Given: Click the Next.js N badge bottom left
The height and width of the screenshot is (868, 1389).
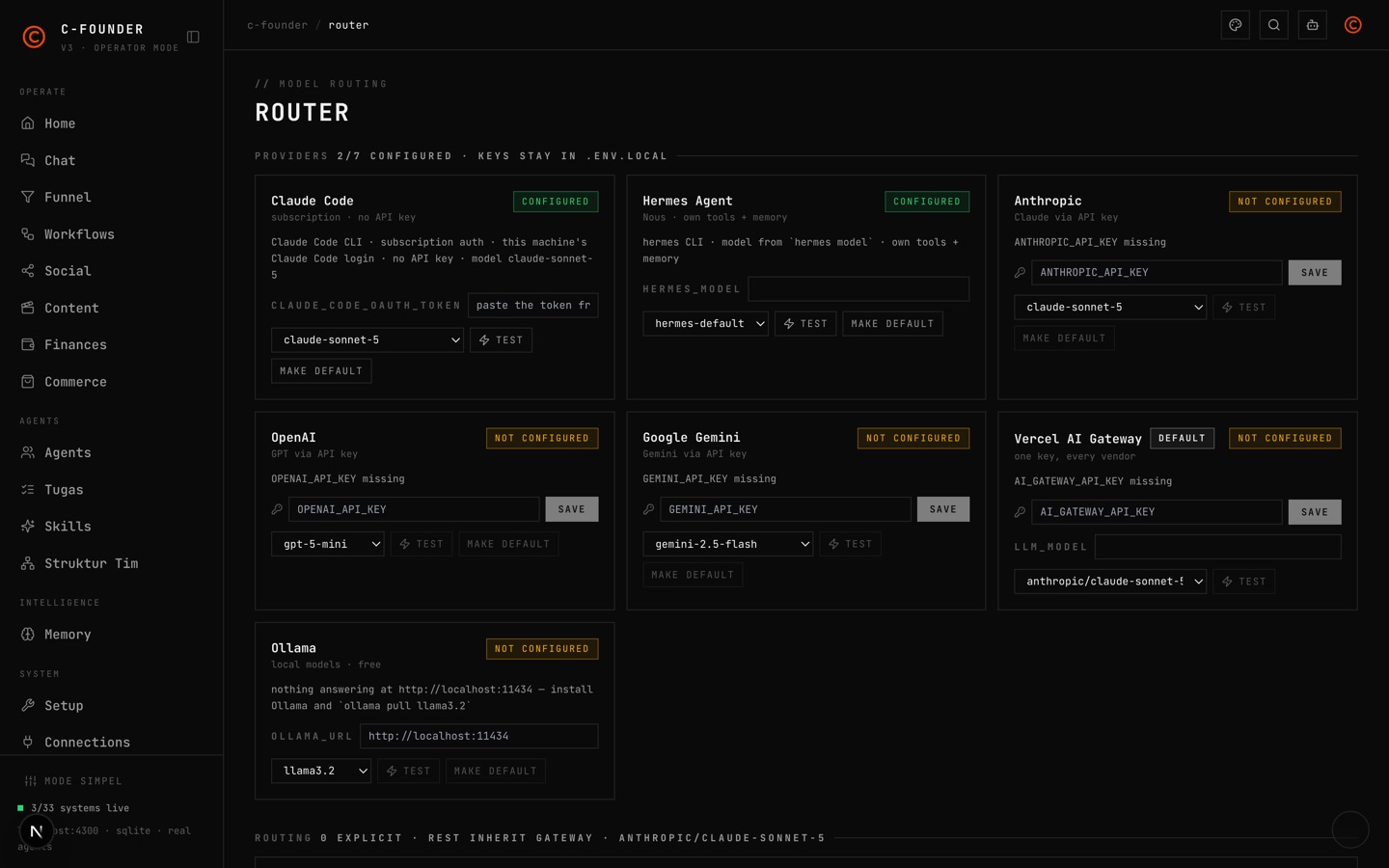Looking at the screenshot, I should click(36, 830).
